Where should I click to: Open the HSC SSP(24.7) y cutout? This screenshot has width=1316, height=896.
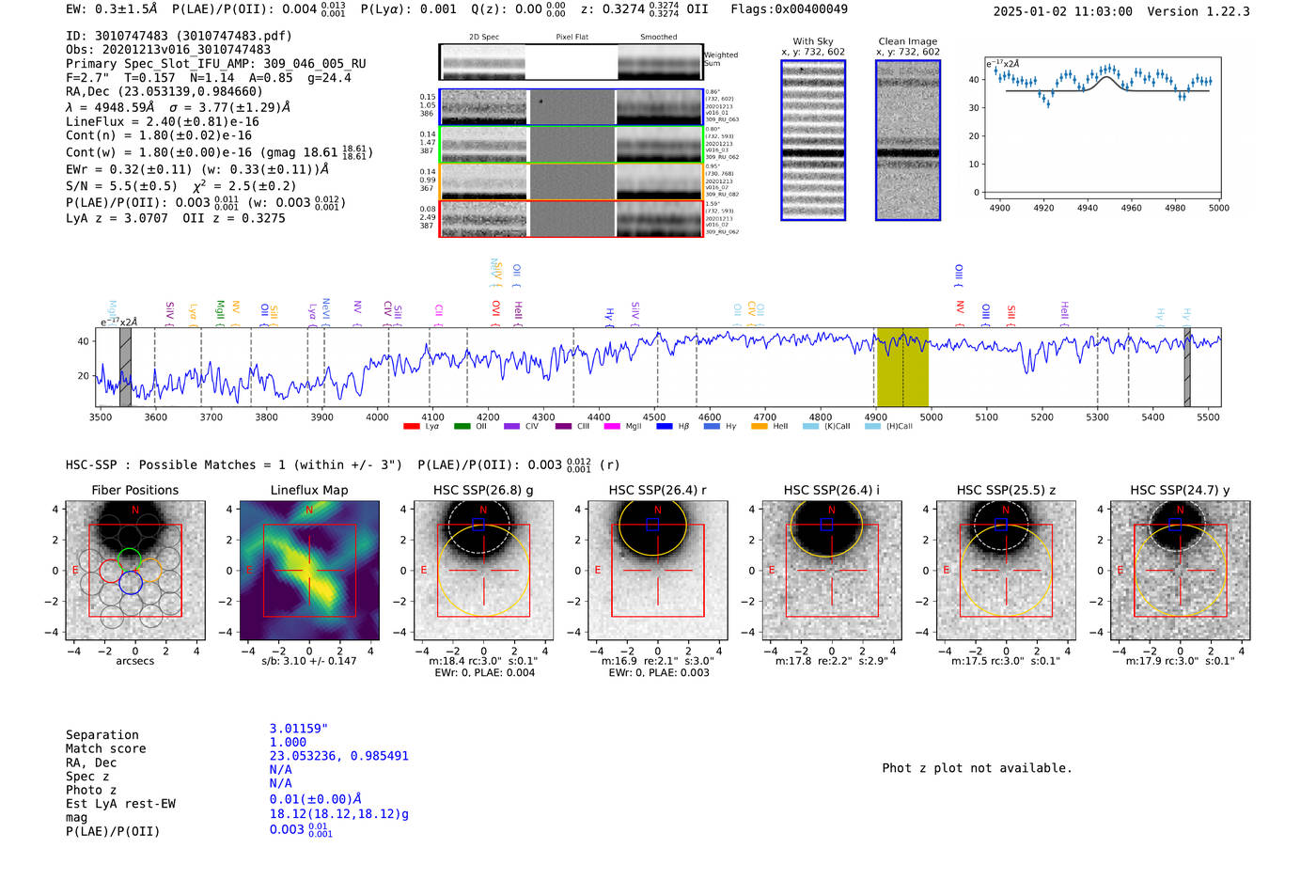click(x=1181, y=570)
